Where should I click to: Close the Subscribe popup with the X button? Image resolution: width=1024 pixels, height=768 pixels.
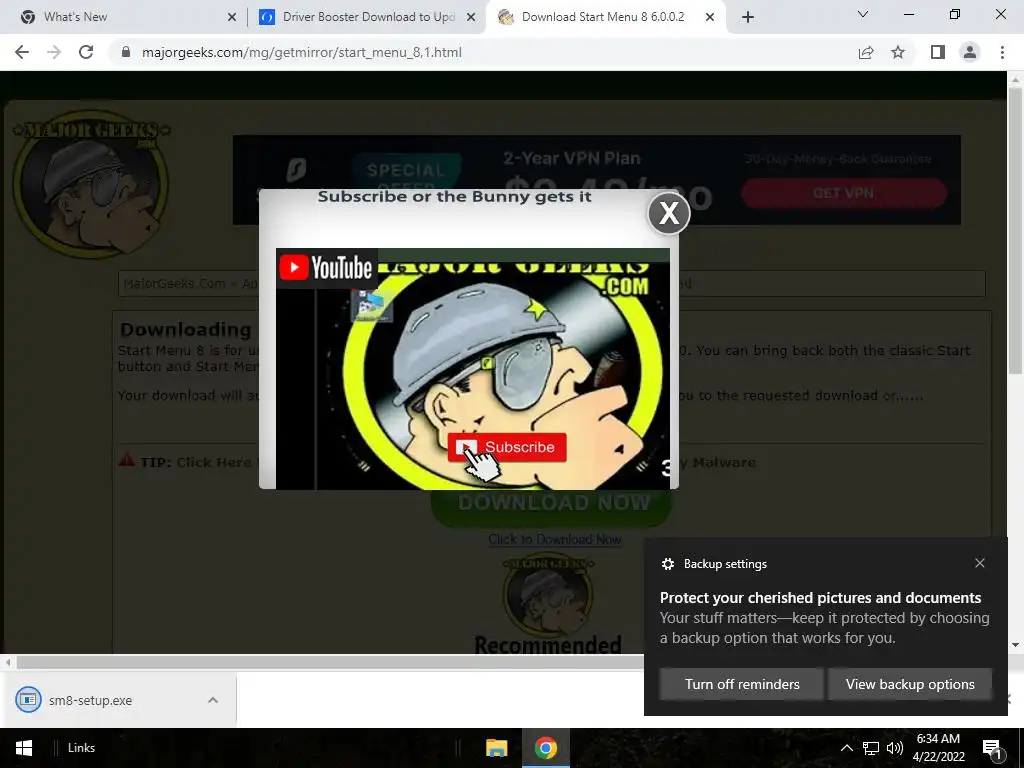(669, 213)
